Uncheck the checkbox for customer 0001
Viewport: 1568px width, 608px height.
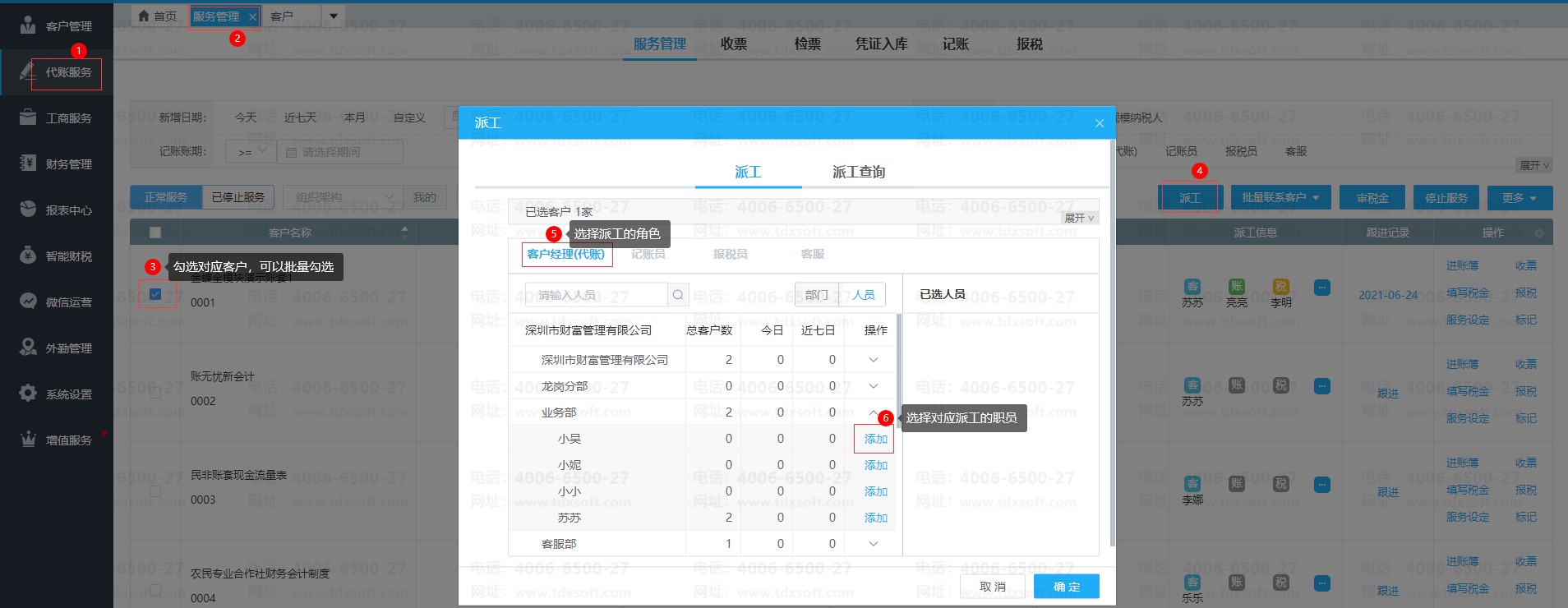click(155, 294)
